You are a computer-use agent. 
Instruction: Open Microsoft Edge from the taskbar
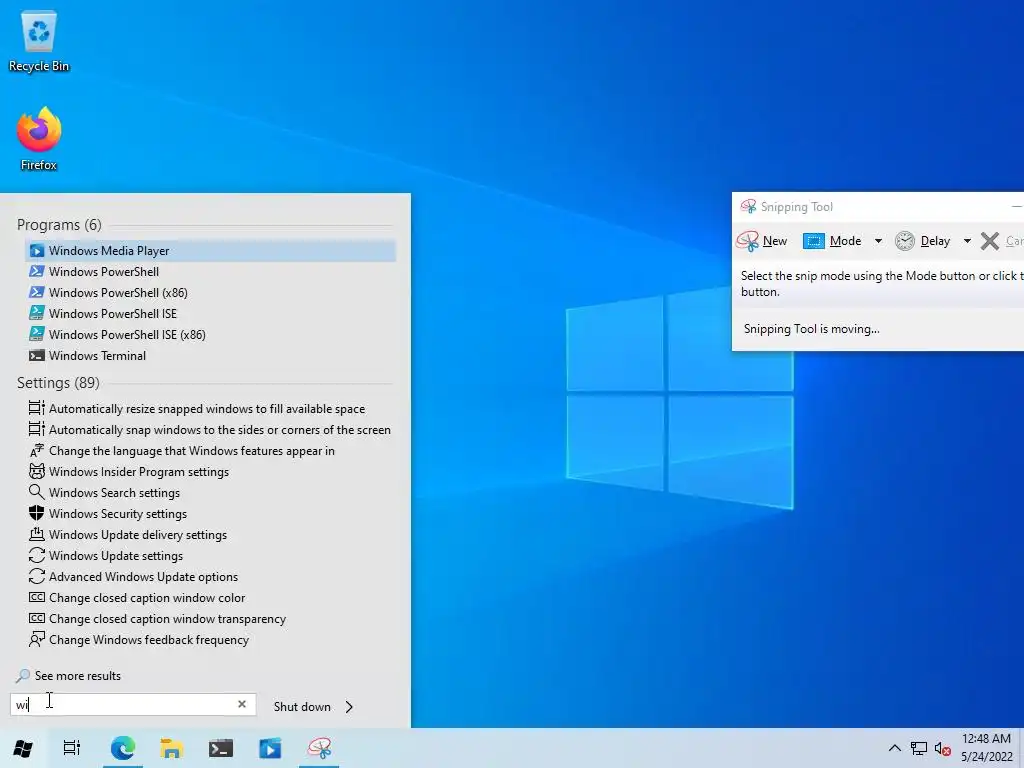click(x=123, y=748)
